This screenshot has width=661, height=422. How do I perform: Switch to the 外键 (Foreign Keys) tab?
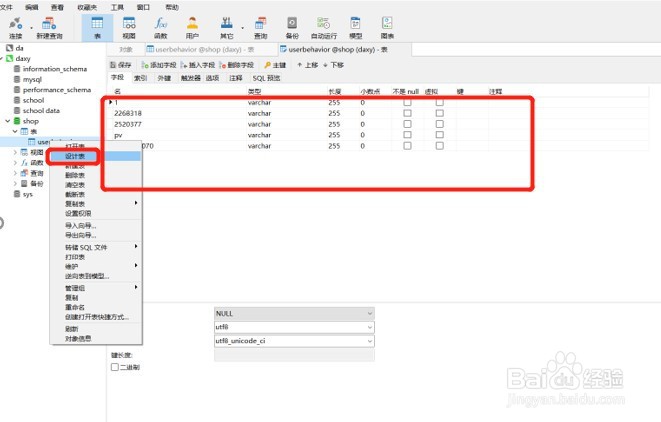164,78
